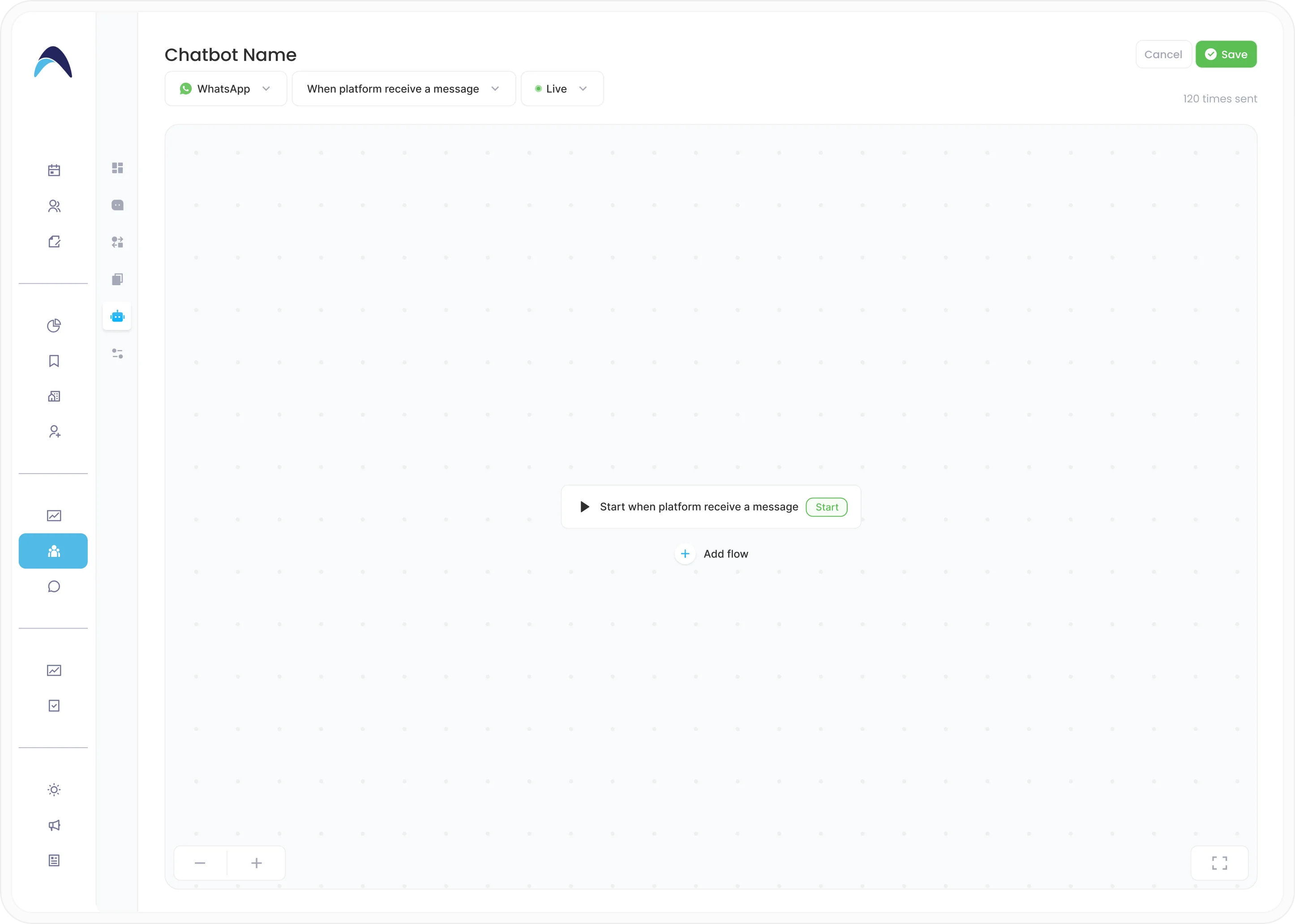Screen dimensions: 1295x924
Task: Click the checked-box tasks icon
Action: 54,706
